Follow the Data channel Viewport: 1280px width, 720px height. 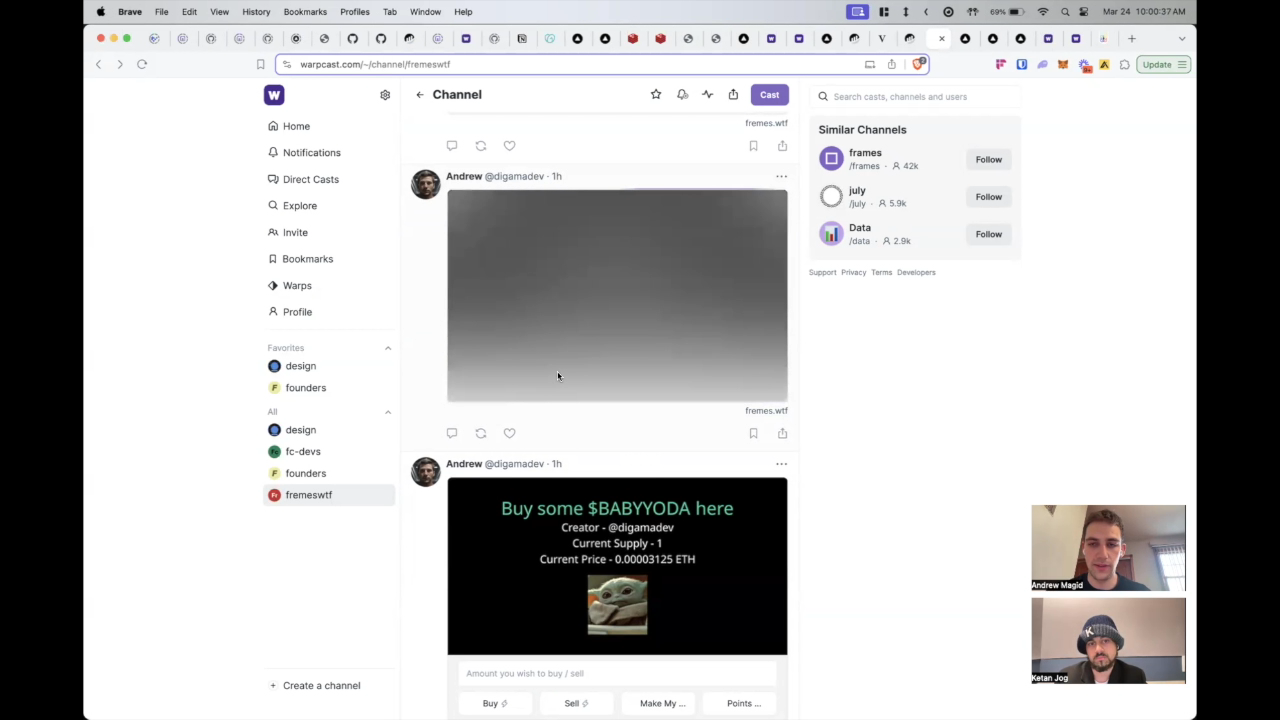pyautogui.click(x=988, y=234)
